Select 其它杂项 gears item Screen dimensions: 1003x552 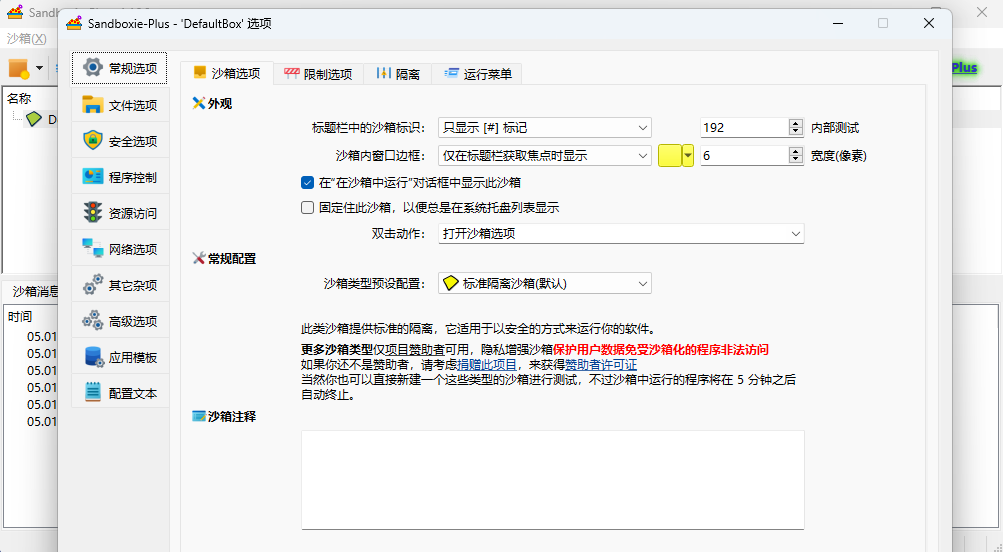coord(120,285)
